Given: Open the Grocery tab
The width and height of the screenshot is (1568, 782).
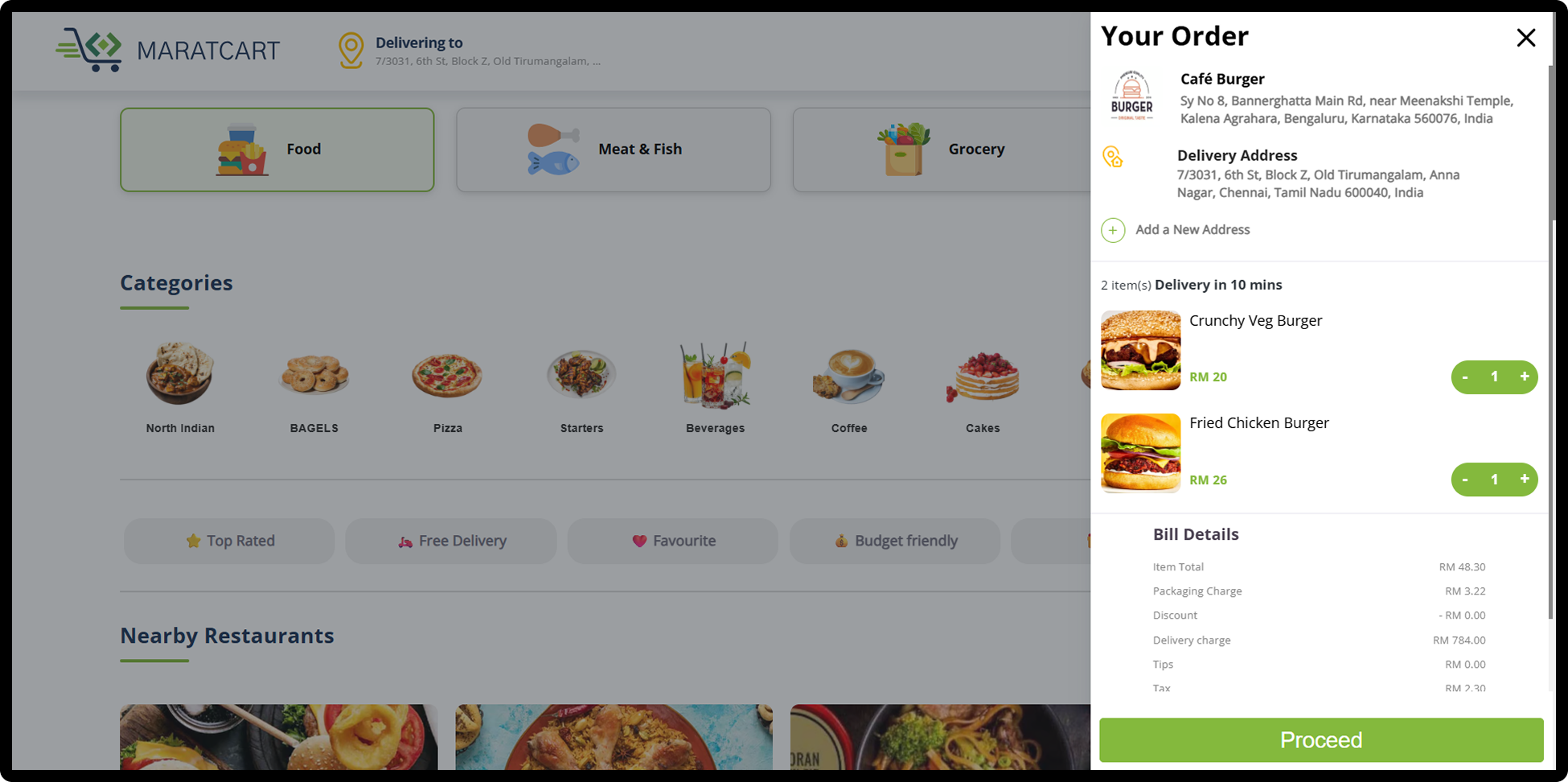Looking at the screenshot, I should pos(942,150).
